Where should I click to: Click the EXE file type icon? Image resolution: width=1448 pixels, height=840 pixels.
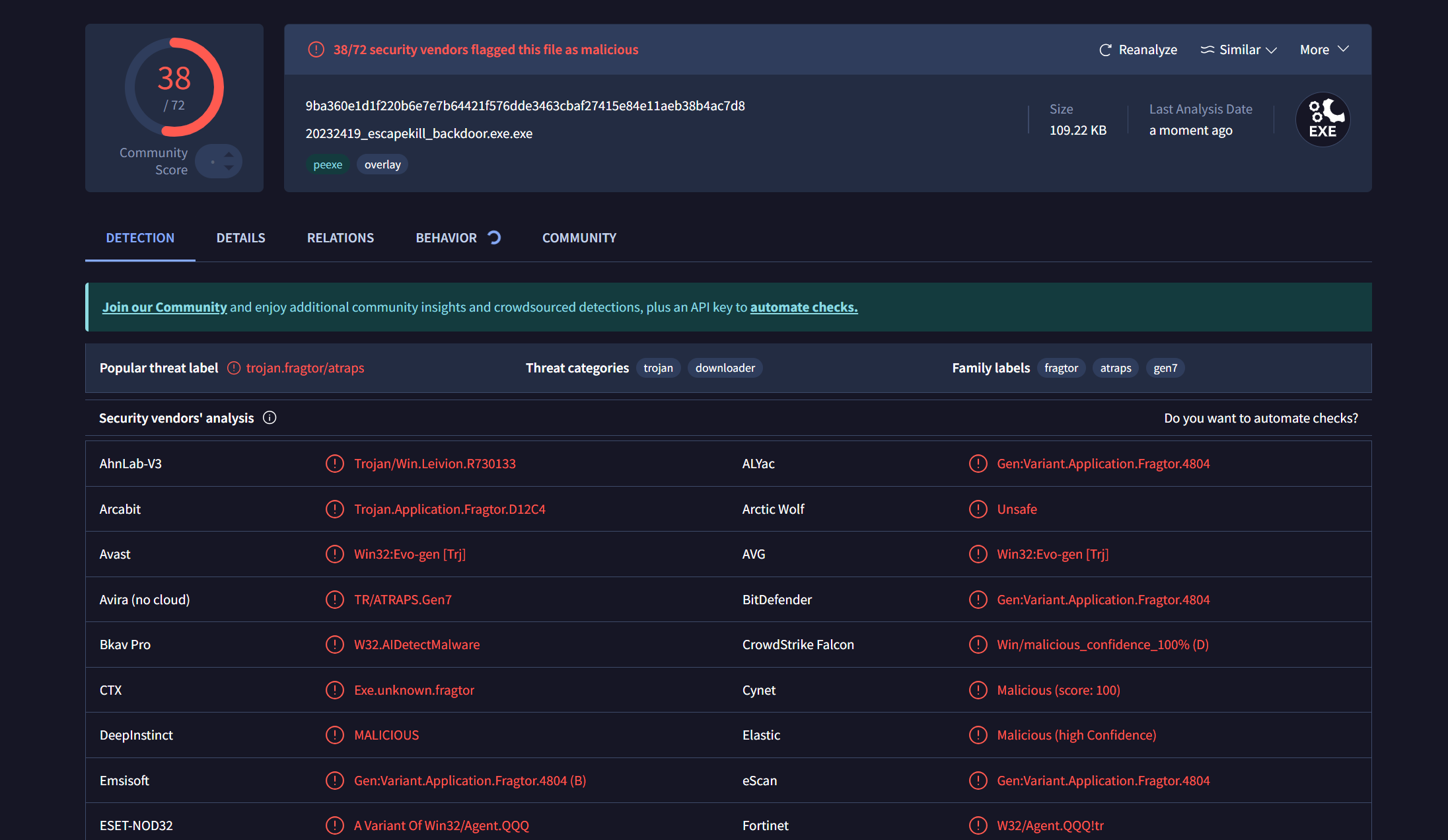coord(1322,120)
